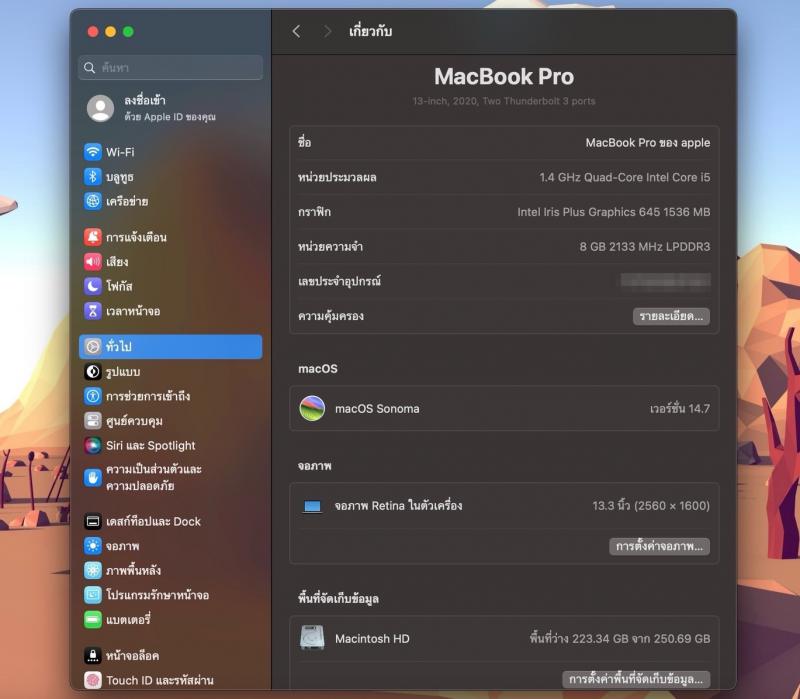Click the green zoom window button
Screen dimensions: 800x699
pos(129,32)
